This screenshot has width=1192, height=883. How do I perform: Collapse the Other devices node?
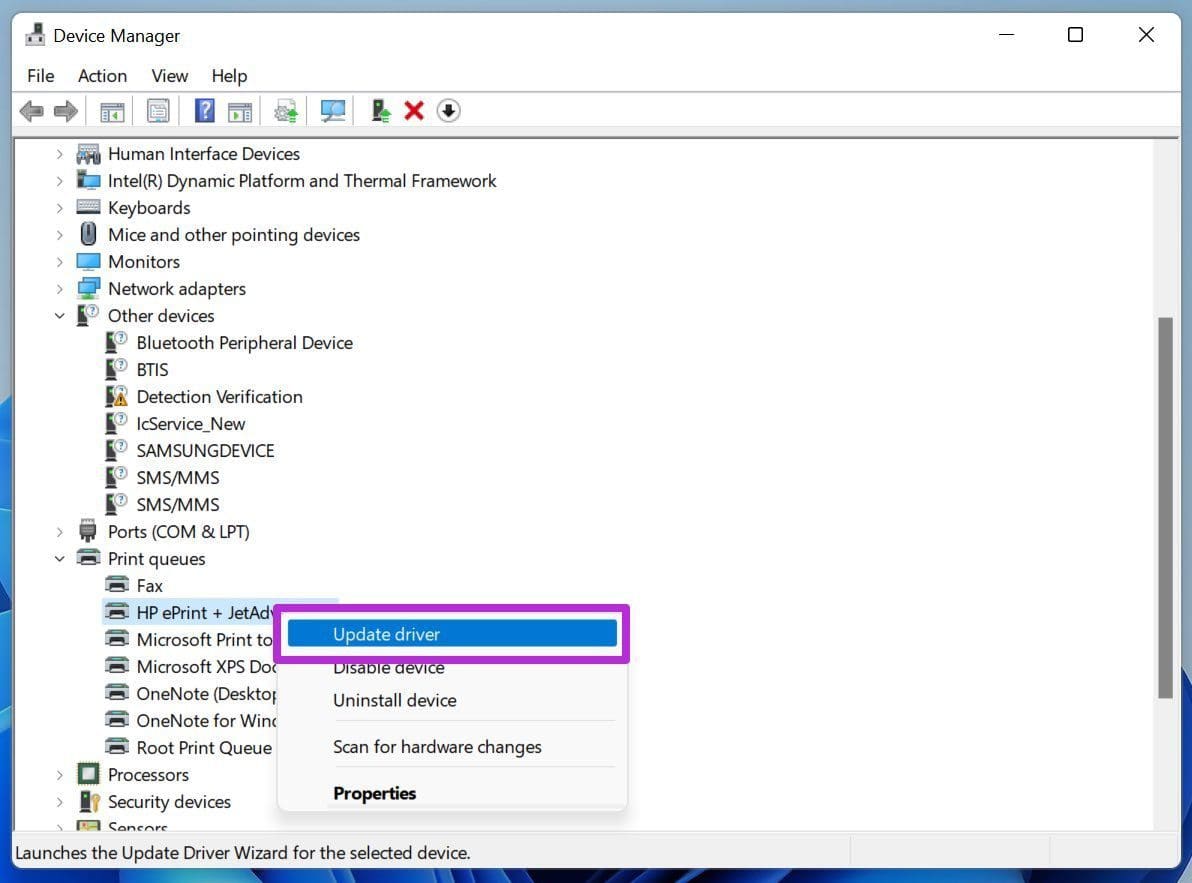[59, 315]
